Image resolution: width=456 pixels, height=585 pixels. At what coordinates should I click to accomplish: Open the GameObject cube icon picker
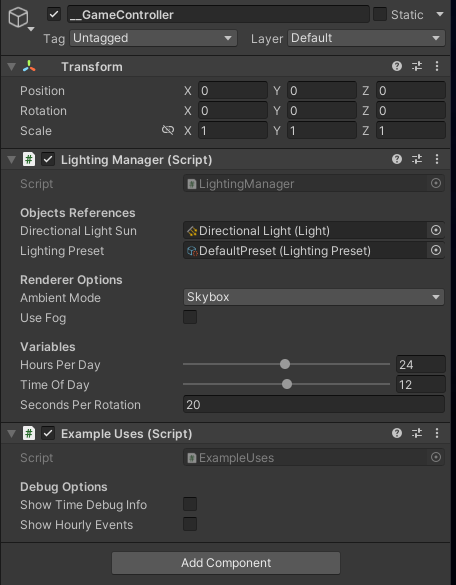point(21,18)
